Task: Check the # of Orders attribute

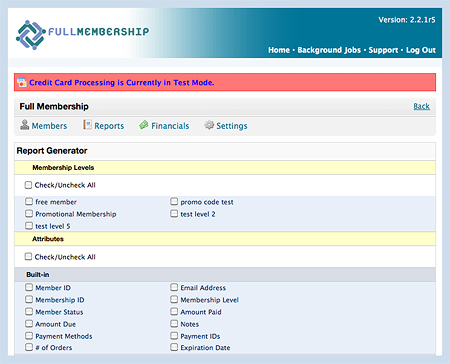Action: click(x=29, y=347)
